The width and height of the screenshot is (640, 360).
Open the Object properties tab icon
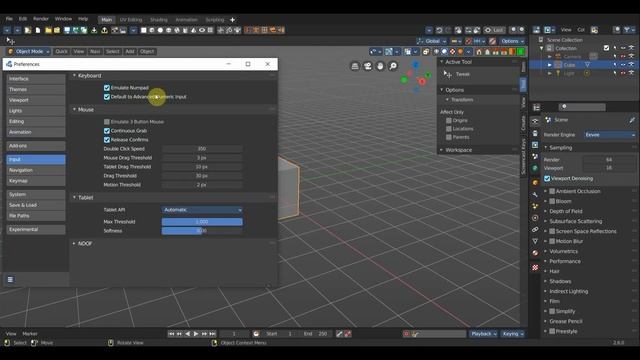[x=535, y=182]
